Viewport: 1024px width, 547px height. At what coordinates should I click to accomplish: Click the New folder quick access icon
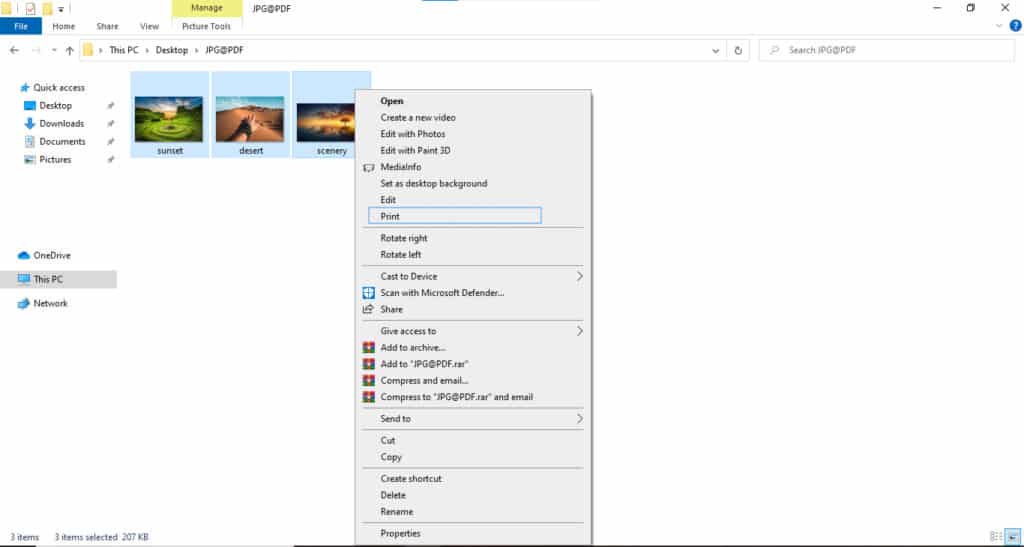point(47,8)
